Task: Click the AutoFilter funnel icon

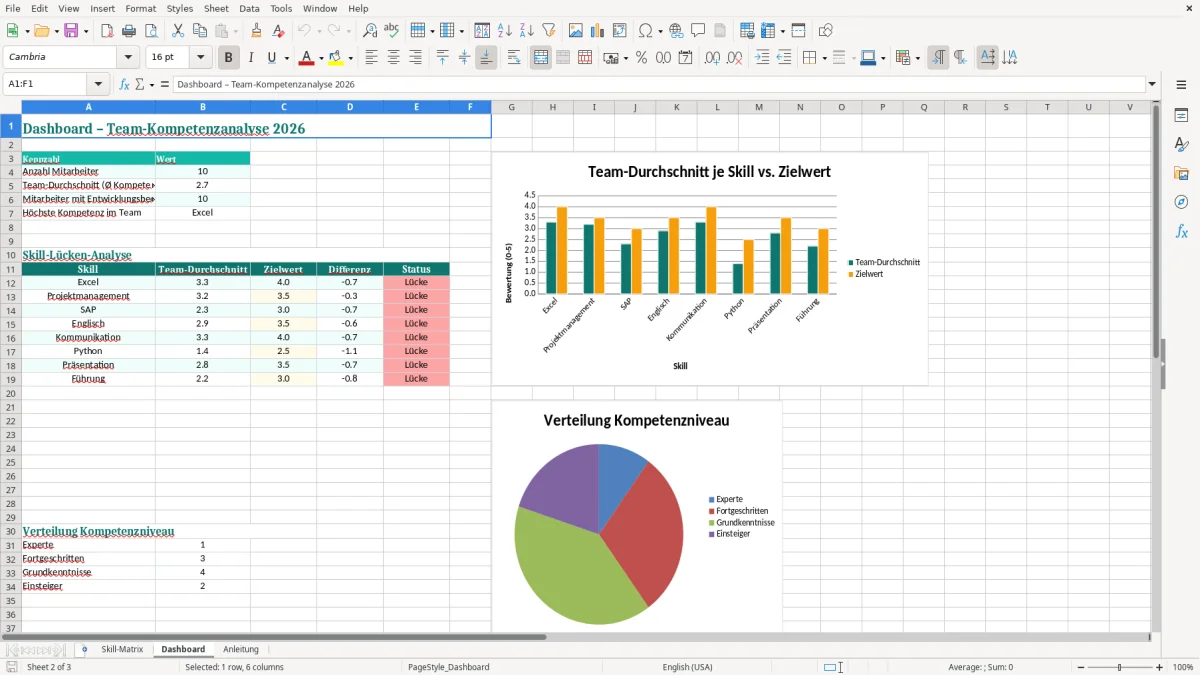Action: point(549,31)
